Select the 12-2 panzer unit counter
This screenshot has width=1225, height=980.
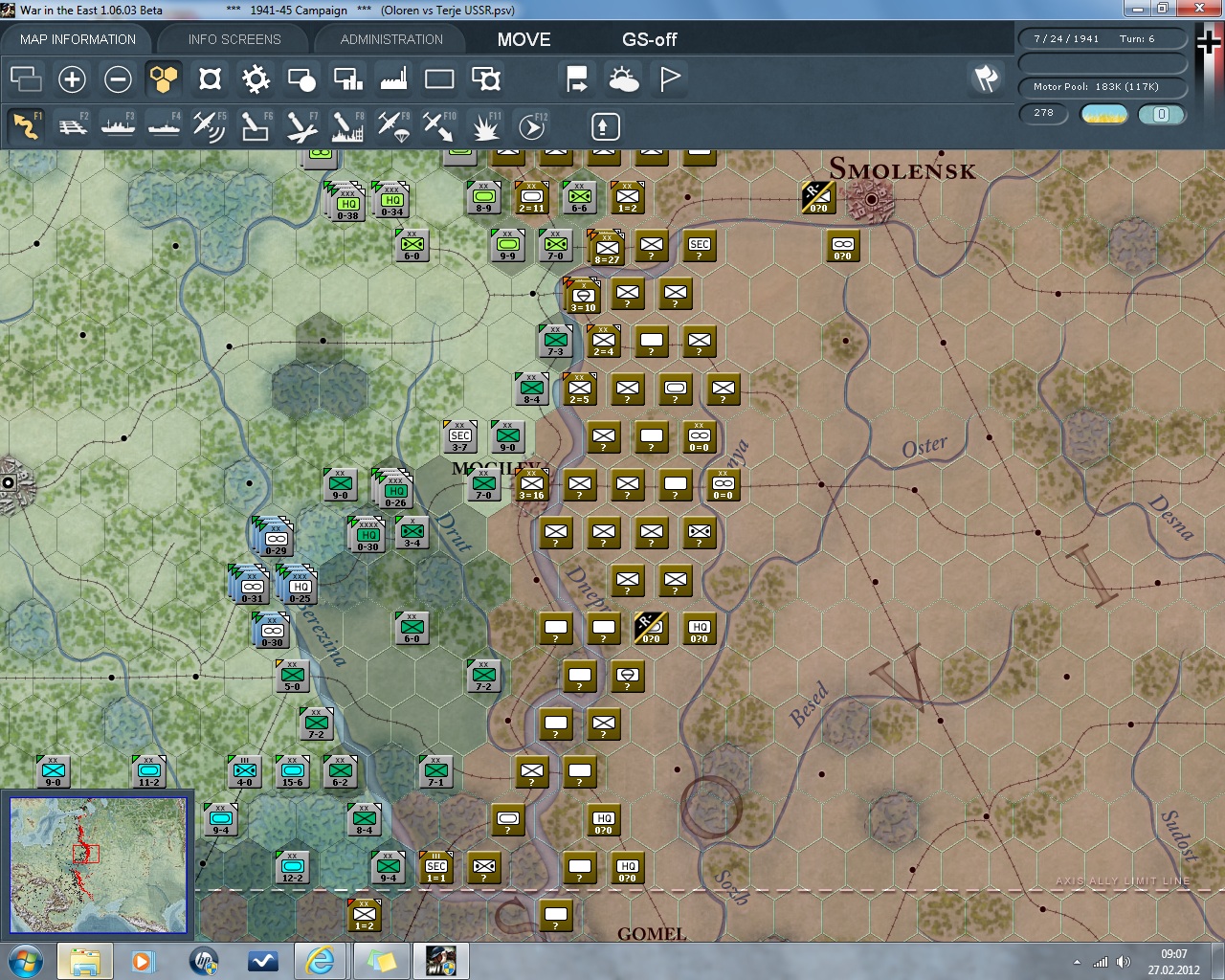point(292,867)
